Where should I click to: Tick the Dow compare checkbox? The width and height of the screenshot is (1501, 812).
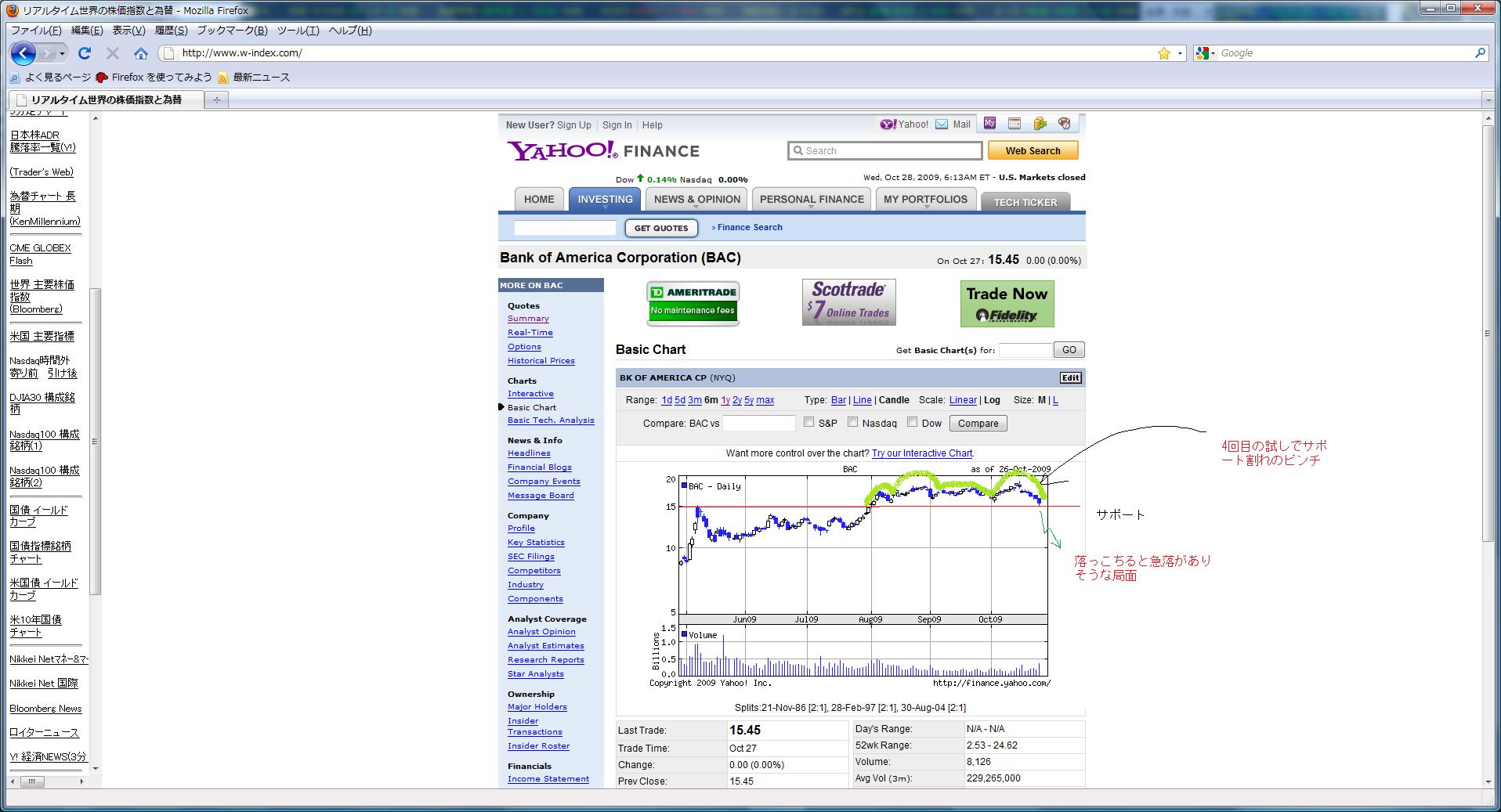pyautogui.click(x=913, y=422)
